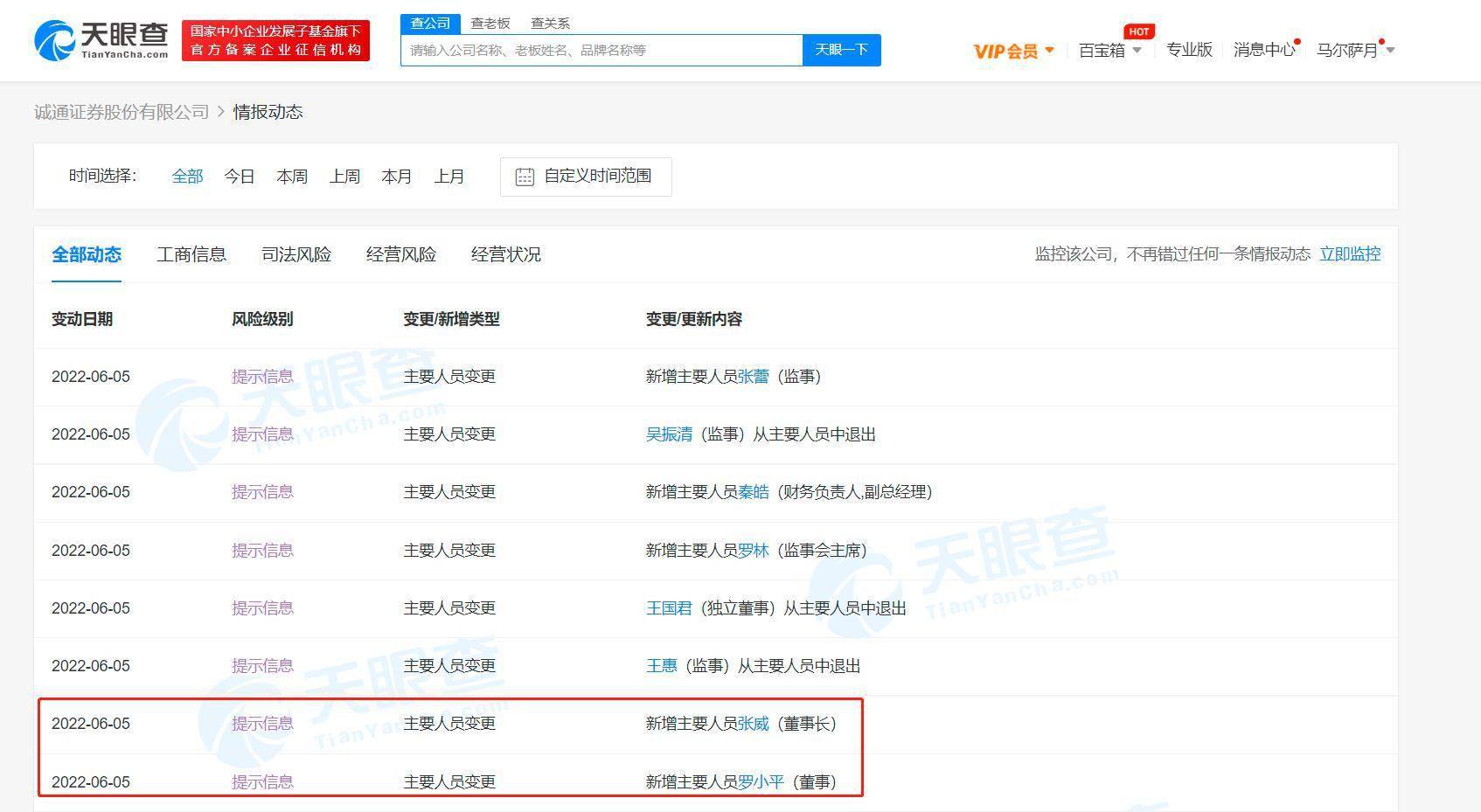Click the 天眼一下 search button

click(x=841, y=50)
